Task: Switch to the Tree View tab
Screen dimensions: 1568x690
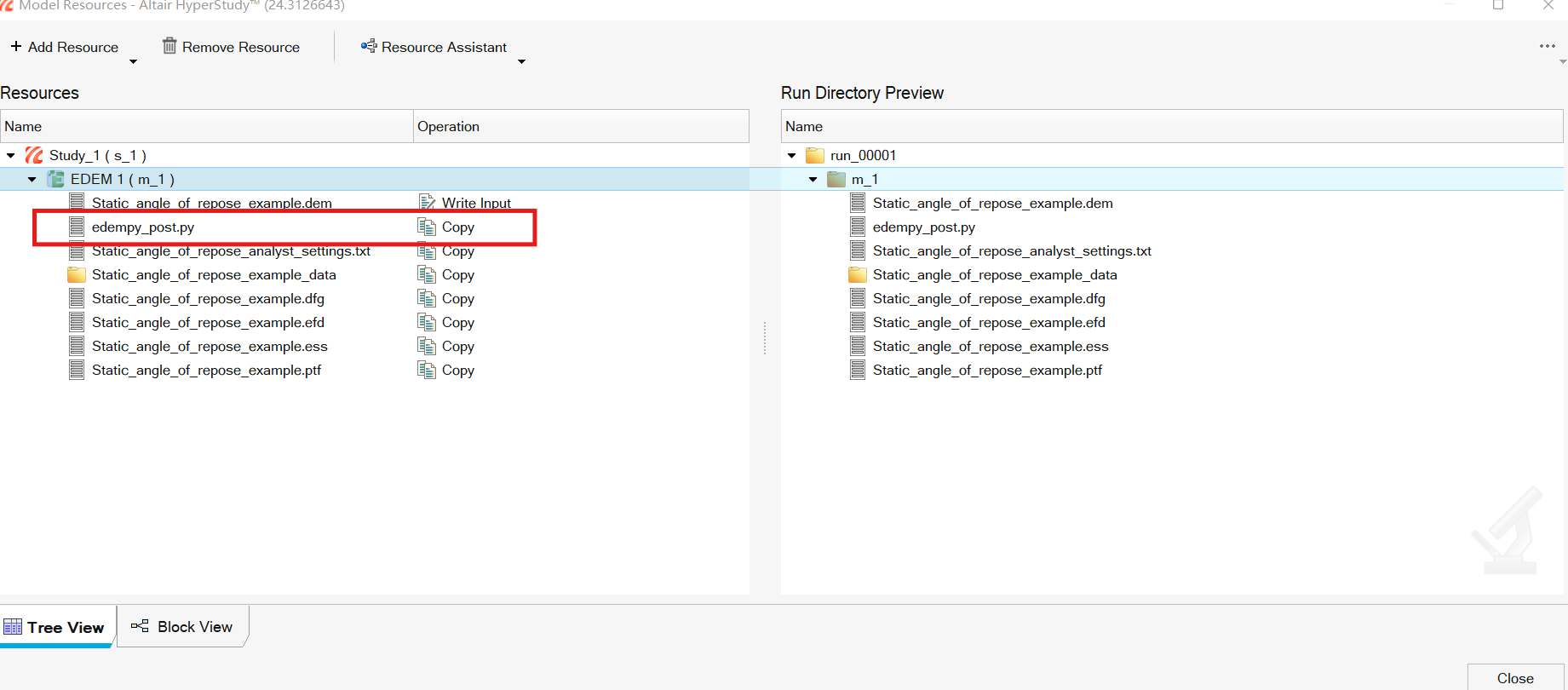Action: [x=56, y=627]
